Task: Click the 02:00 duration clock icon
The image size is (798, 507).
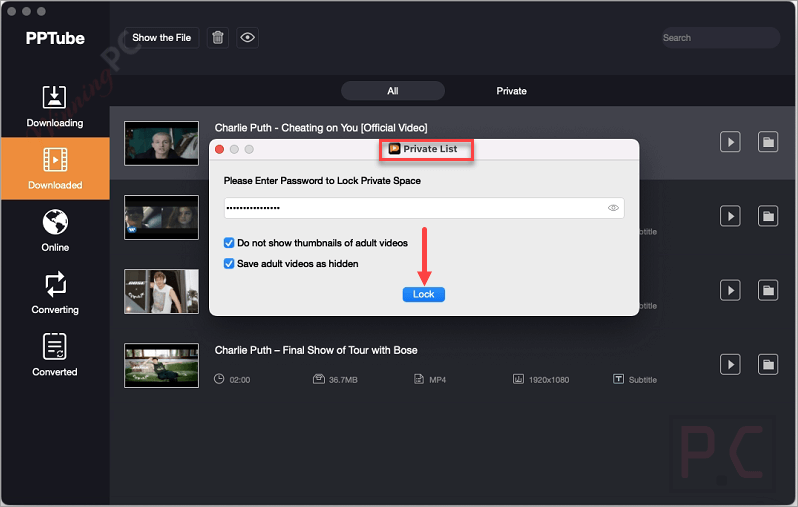Action: tap(219, 379)
